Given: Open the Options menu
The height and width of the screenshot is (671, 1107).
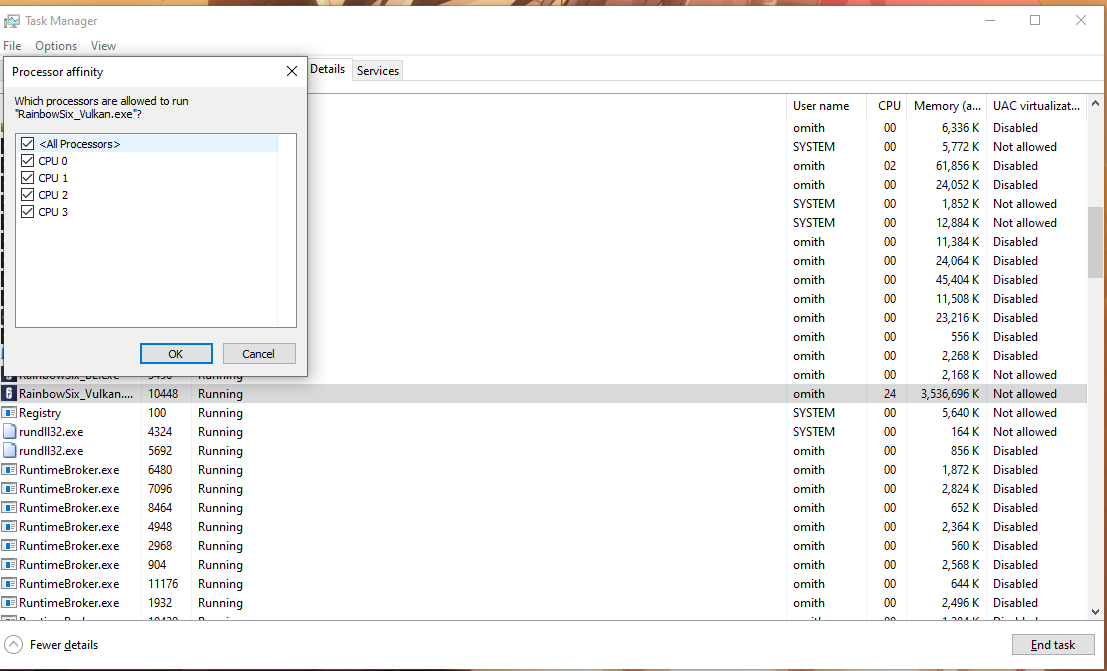Looking at the screenshot, I should pyautogui.click(x=56, y=46).
